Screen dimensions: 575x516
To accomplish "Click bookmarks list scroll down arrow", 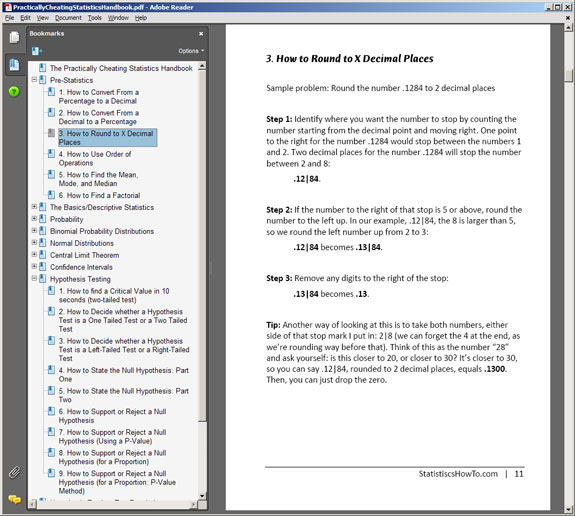I will (202, 495).
